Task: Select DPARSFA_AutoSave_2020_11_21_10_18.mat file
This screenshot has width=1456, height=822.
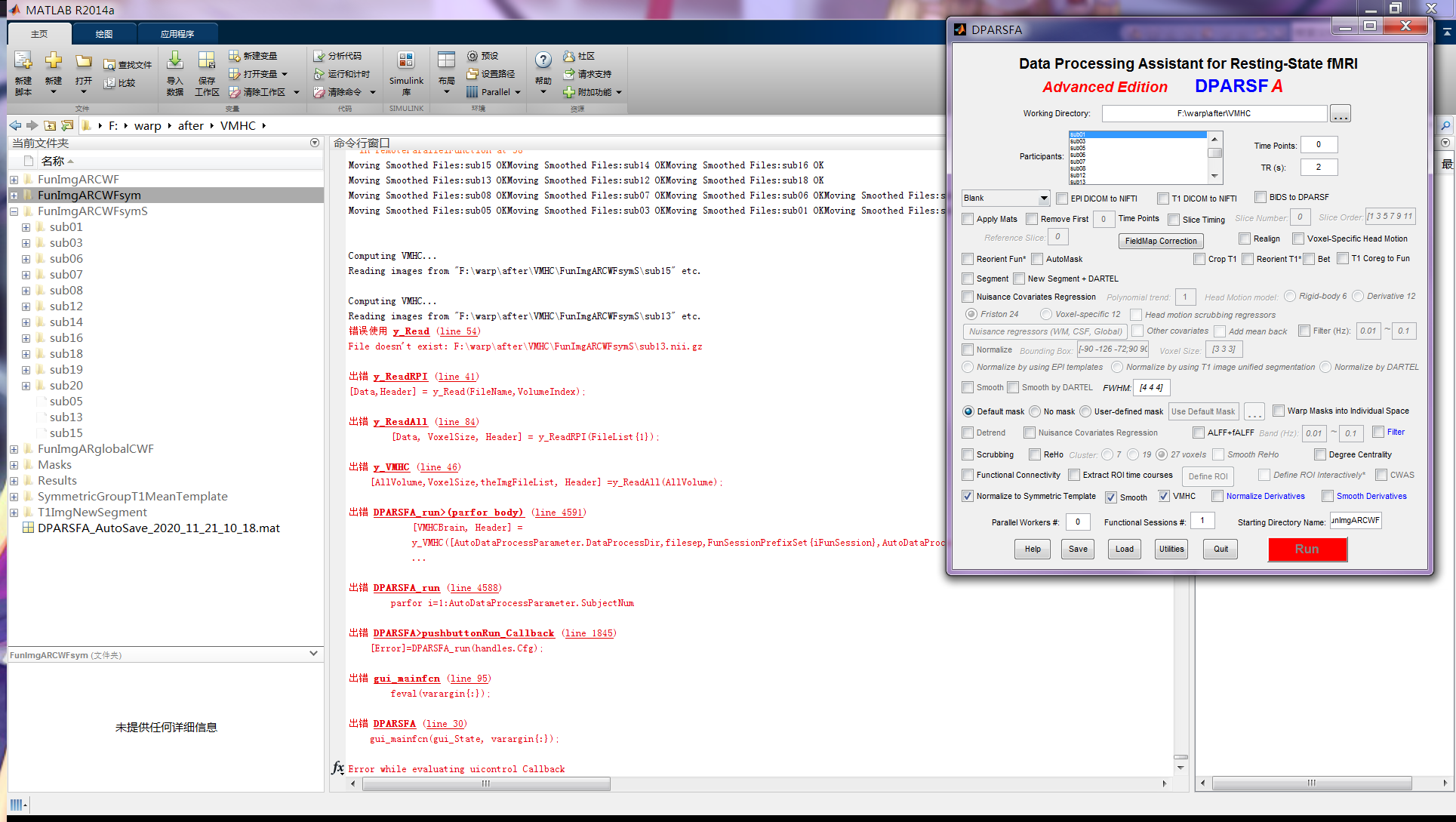Action: pyautogui.click(x=159, y=528)
